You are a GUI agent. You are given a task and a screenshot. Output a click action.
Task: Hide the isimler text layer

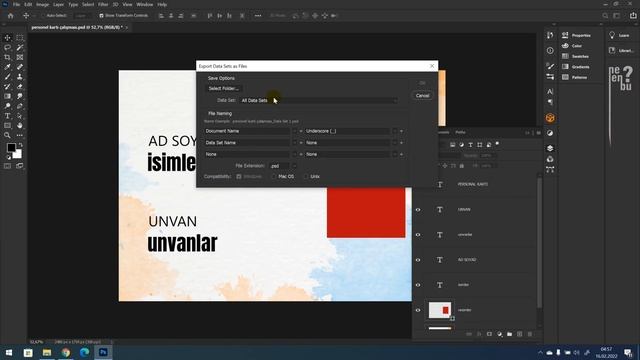418,285
